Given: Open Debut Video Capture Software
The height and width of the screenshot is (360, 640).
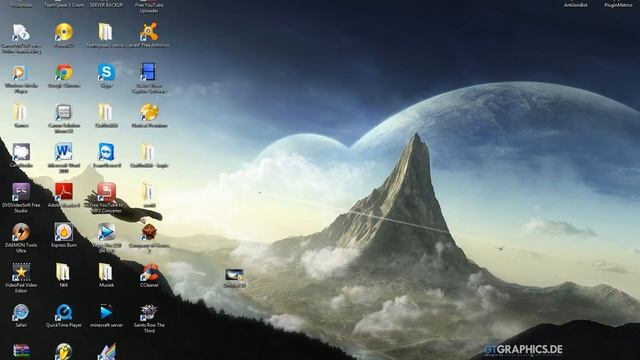Looking at the screenshot, I should [149, 72].
